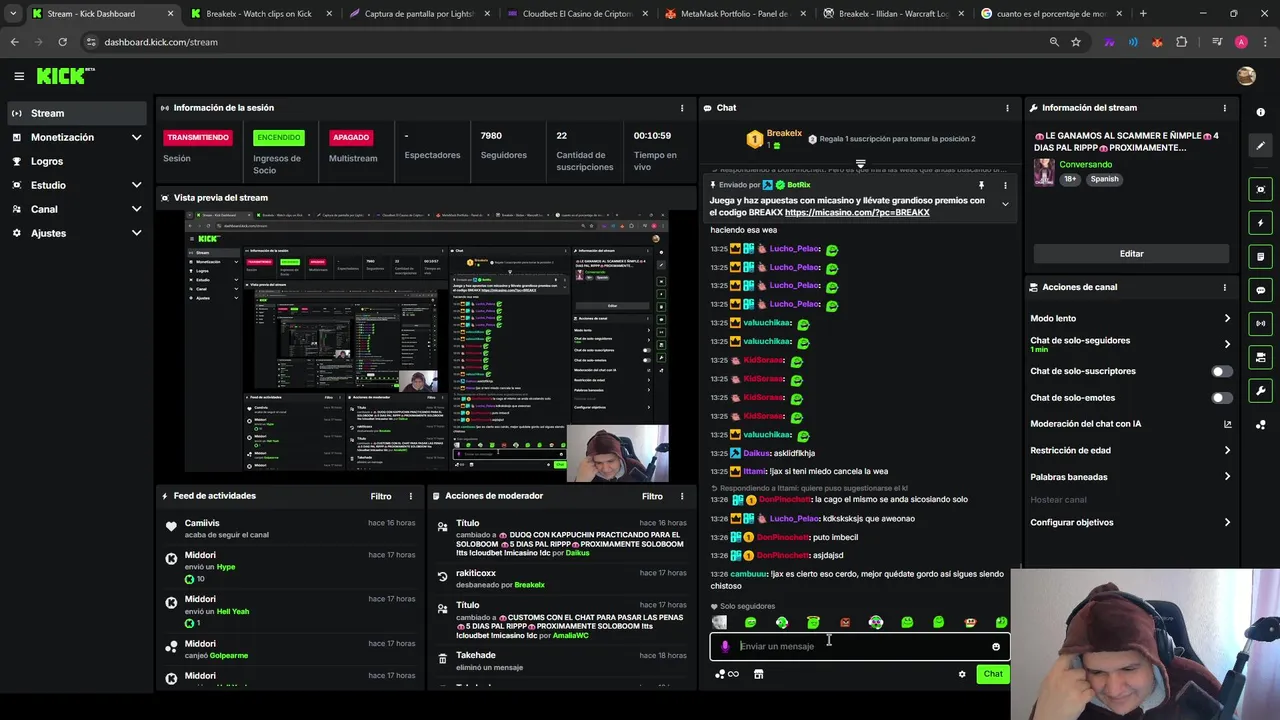Image resolution: width=1280 pixels, height=720 pixels.
Task: Open the Restricción de edad options
Action: [x=1131, y=450]
